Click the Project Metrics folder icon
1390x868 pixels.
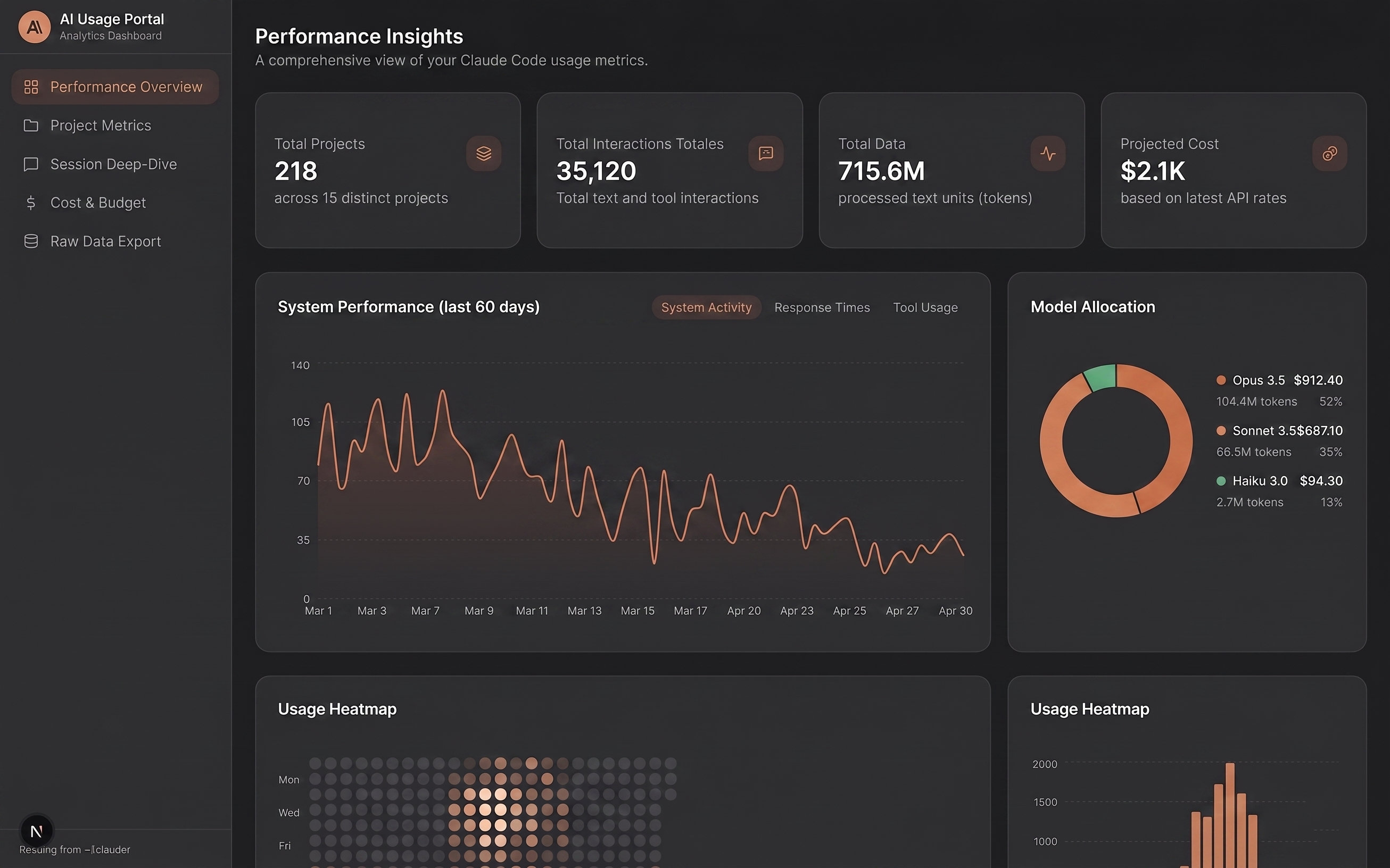(31, 126)
